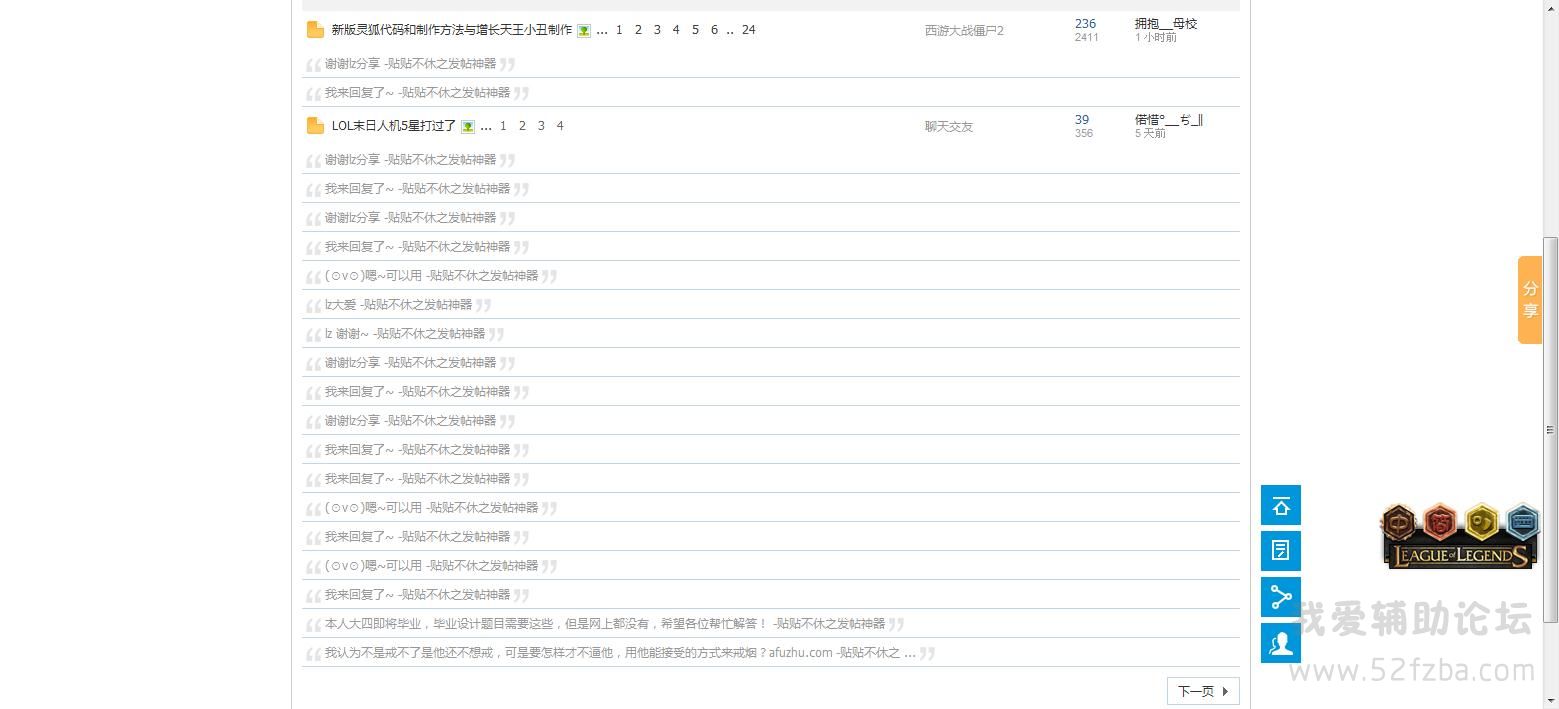Viewport: 1559px width, 709px height.
Task: Click the folder icon beside 新版灵狐代码 thread
Action: click(315, 30)
